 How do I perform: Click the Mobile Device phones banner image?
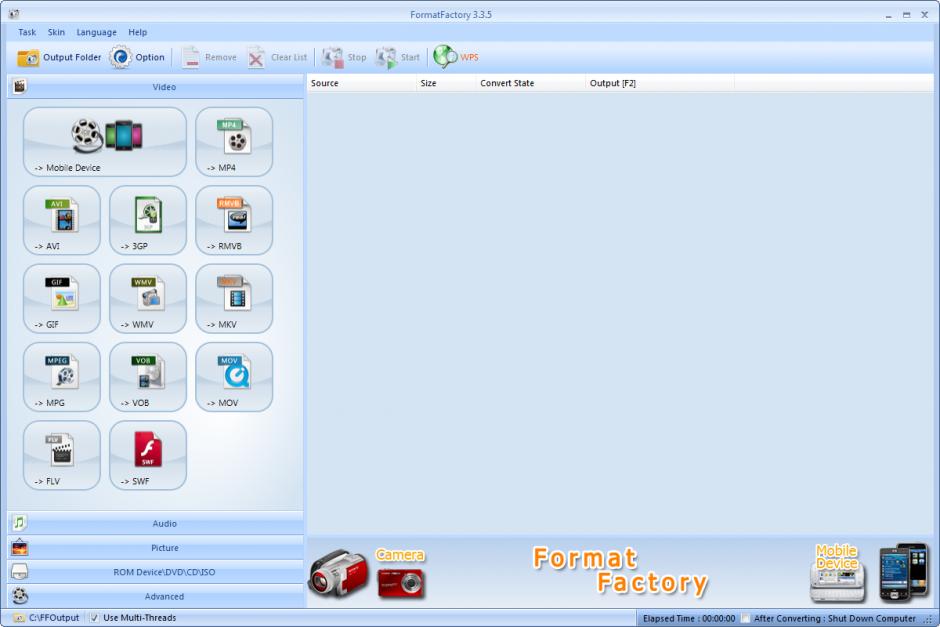pos(903,572)
